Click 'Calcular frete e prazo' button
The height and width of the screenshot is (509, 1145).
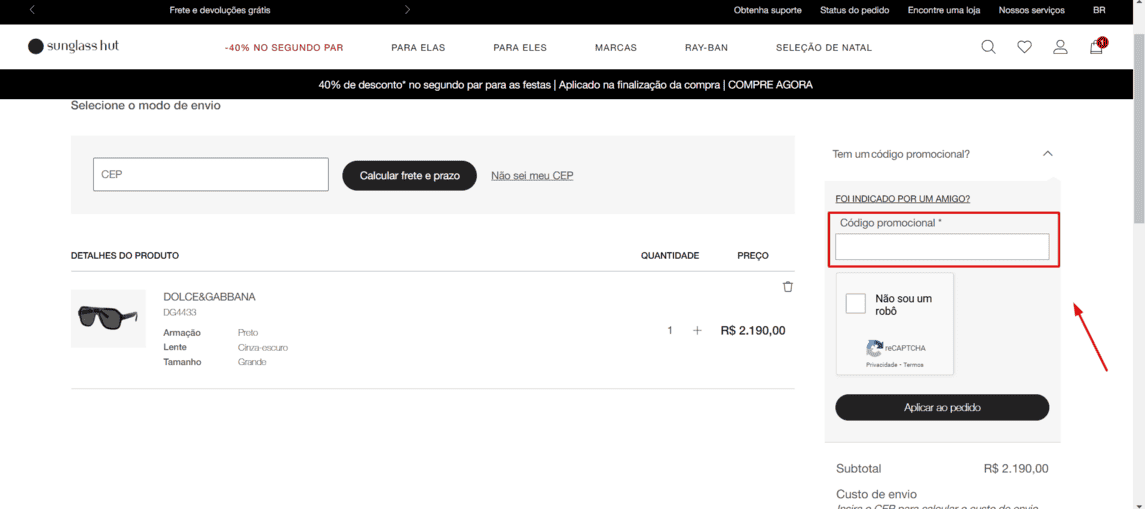tap(410, 176)
